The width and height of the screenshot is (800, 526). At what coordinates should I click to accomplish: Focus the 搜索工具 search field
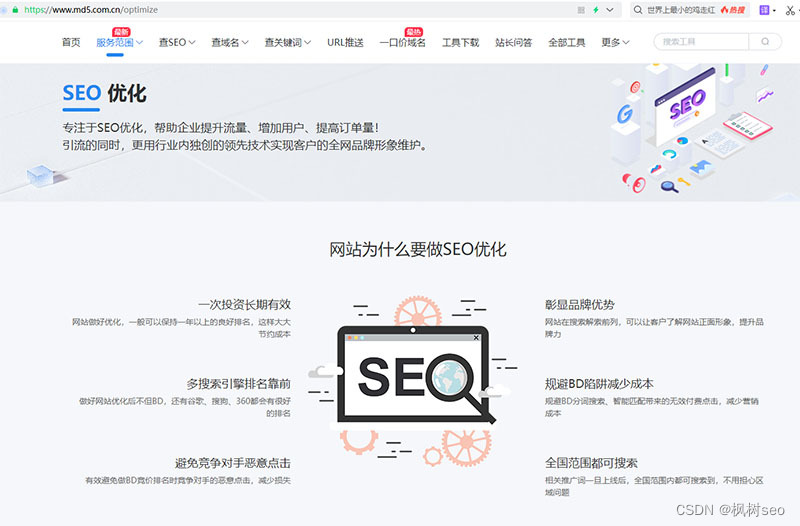point(701,42)
